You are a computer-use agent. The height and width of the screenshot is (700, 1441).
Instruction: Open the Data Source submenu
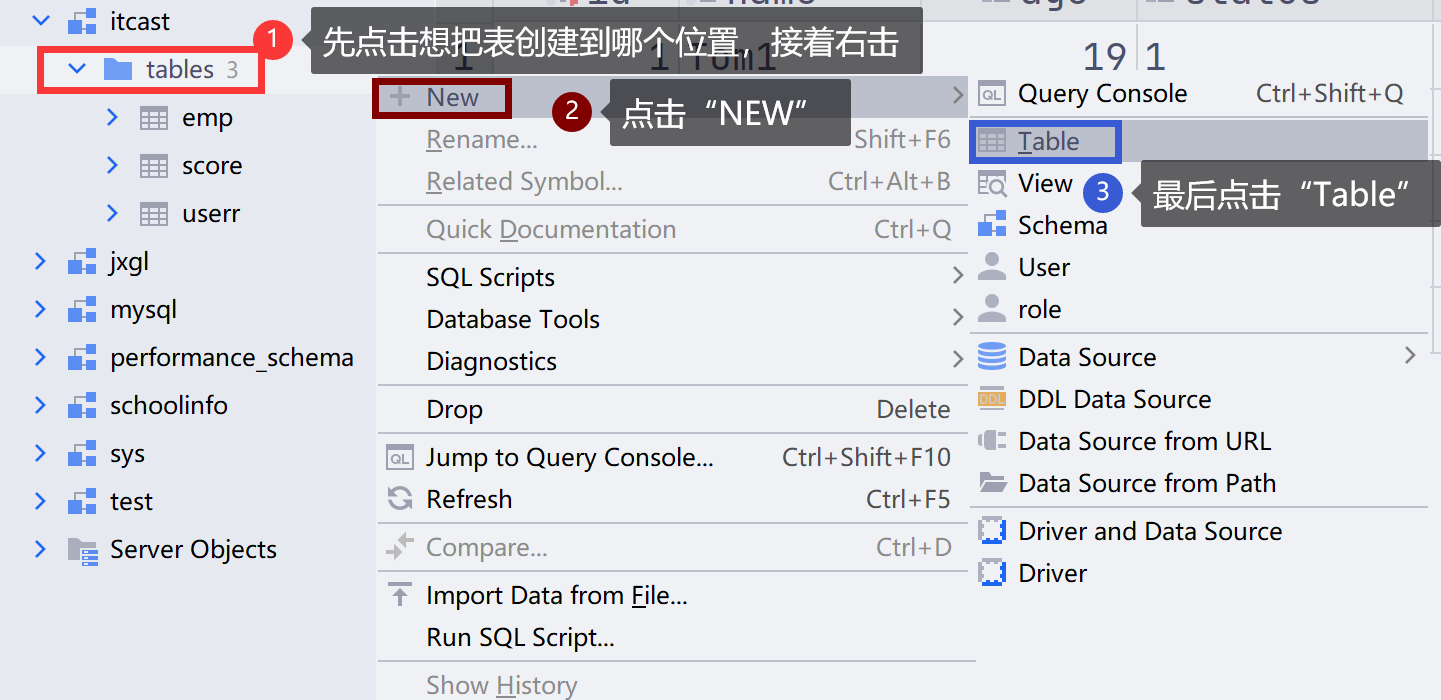click(1199, 357)
